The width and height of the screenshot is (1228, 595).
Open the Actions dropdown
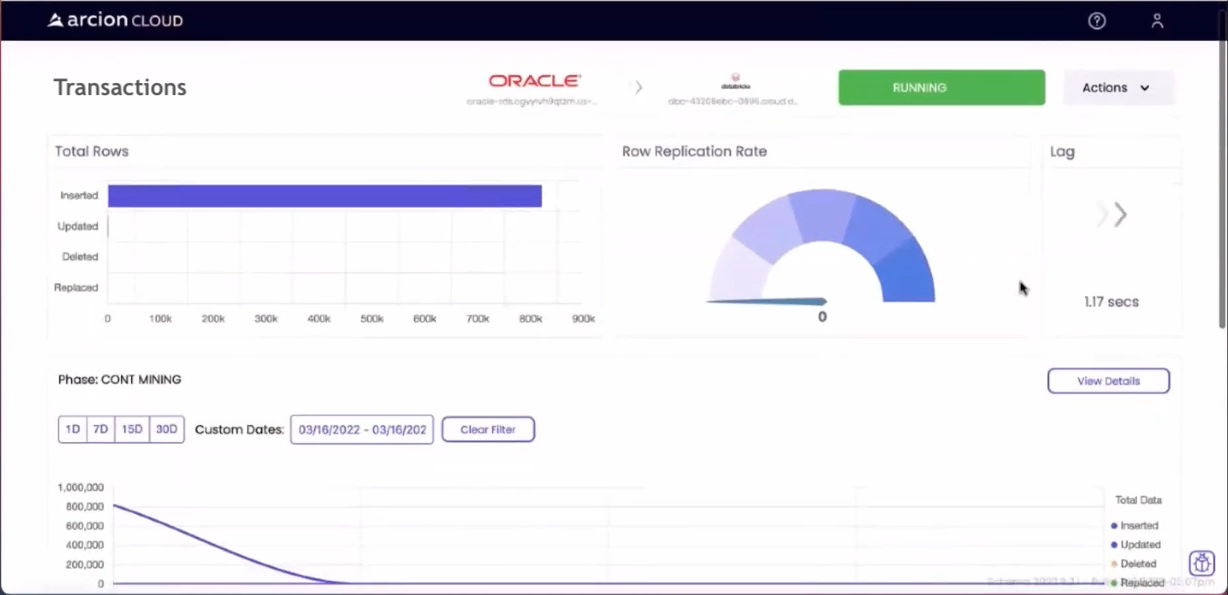point(1117,87)
